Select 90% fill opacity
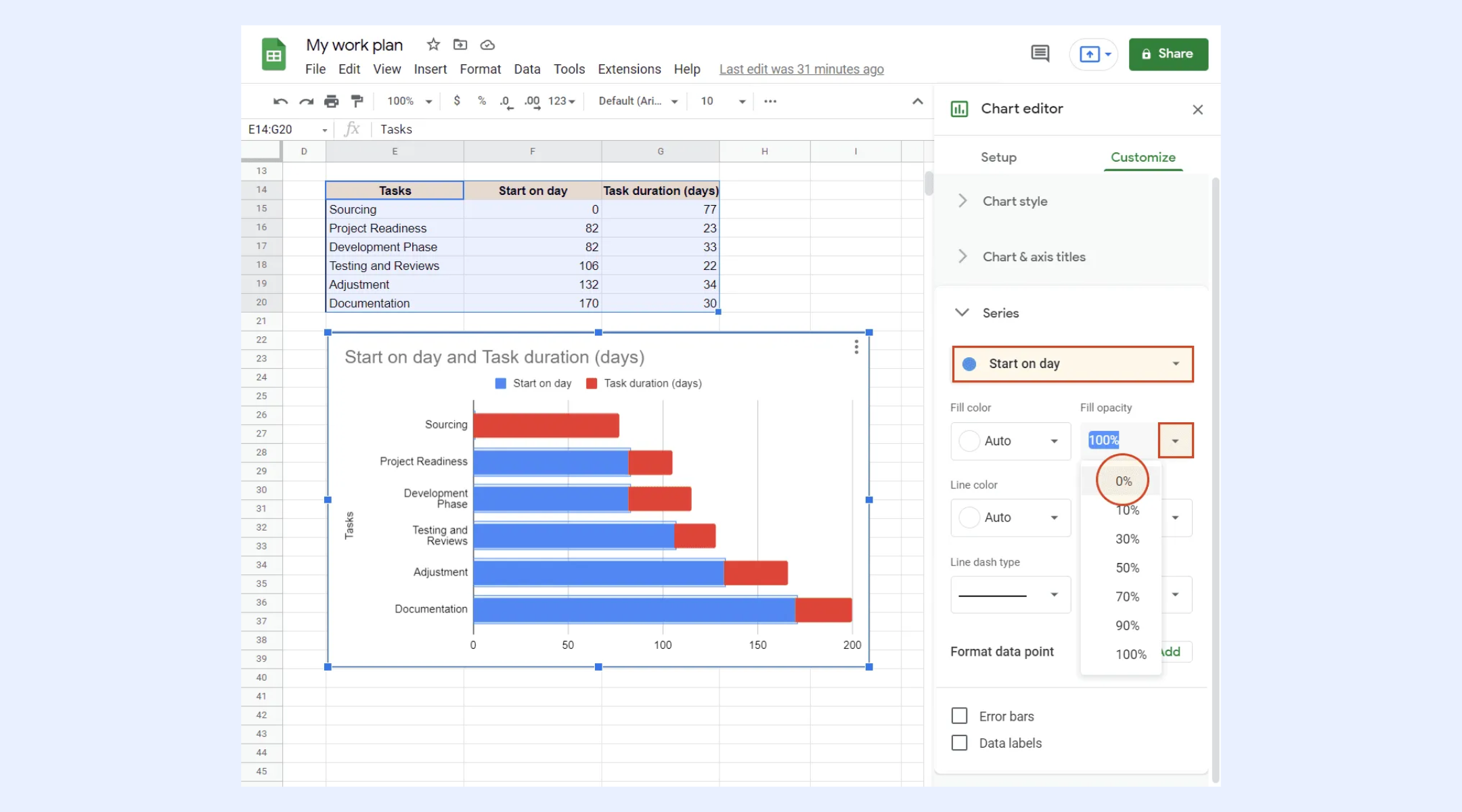The height and width of the screenshot is (812, 1462). [1122, 626]
